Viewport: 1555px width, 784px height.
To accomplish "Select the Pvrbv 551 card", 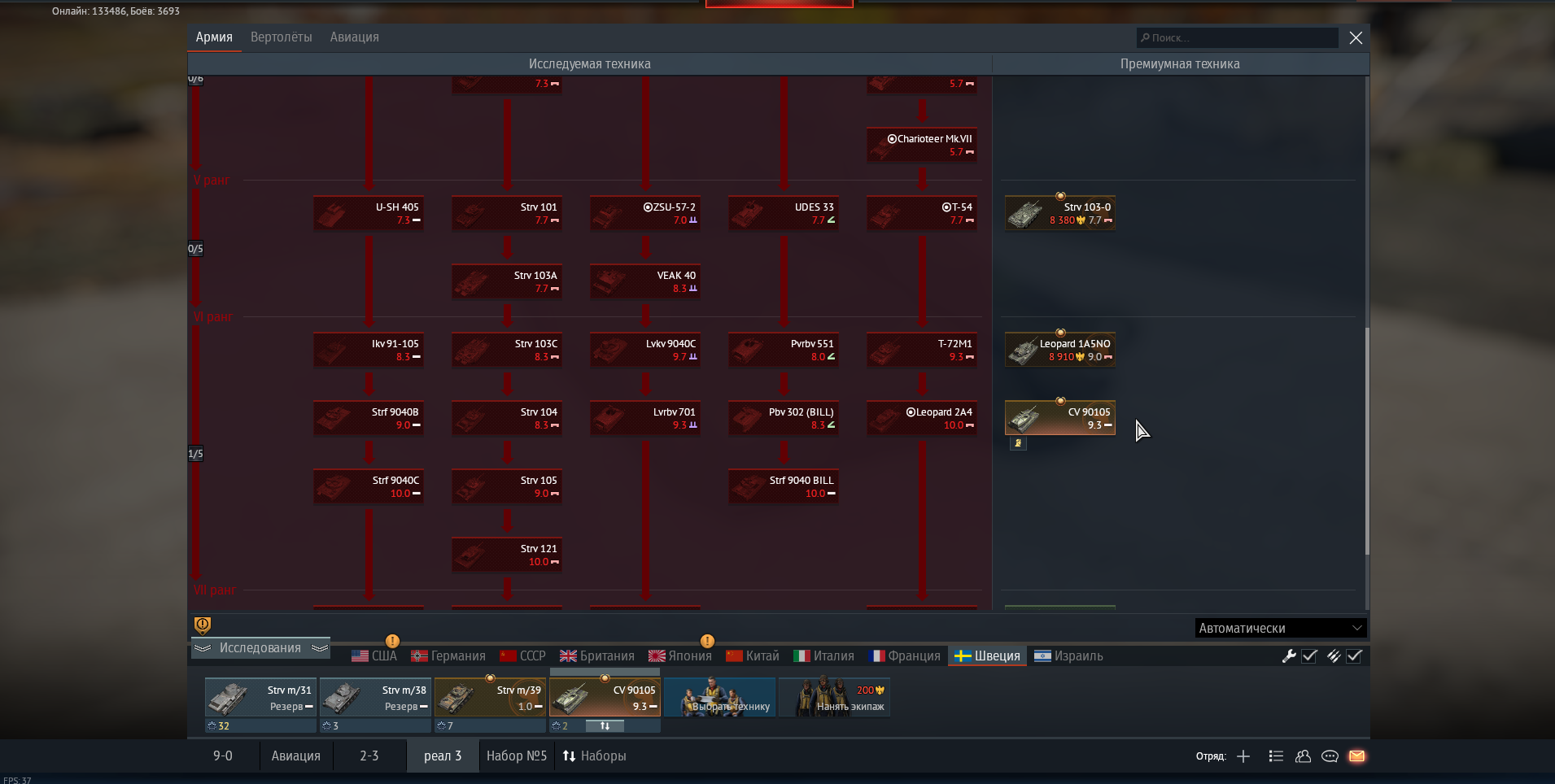I will pos(784,350).
